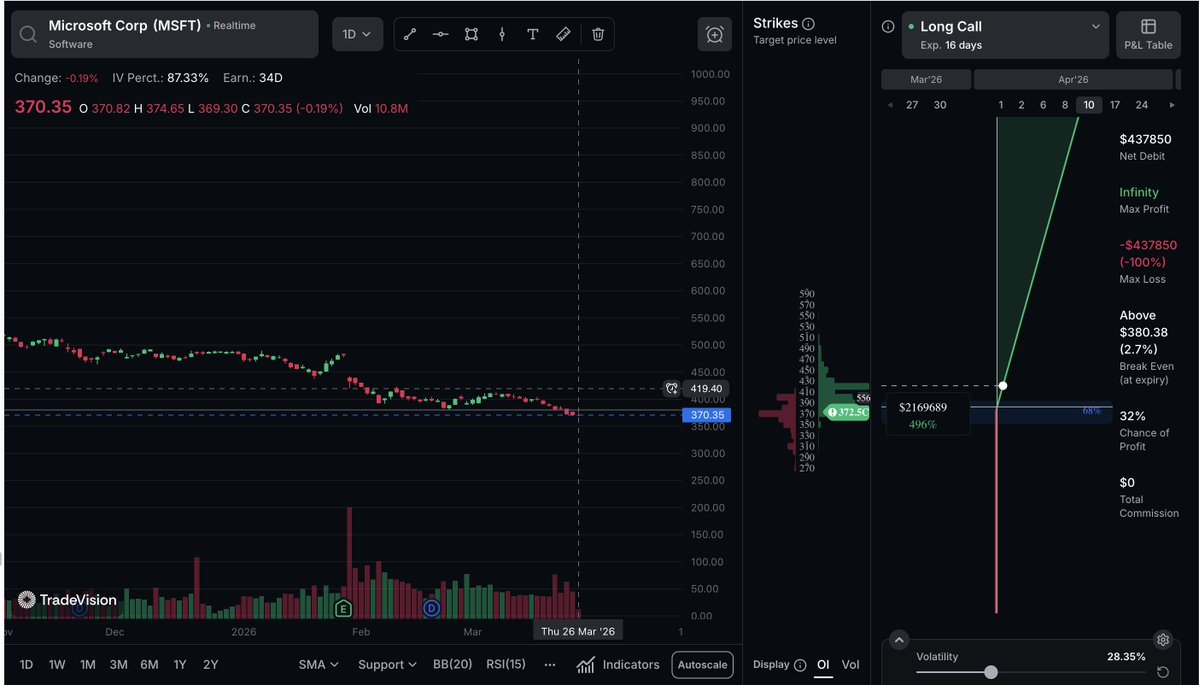
Task: Delete drawings with the trash icon
Action: (598, 34)
